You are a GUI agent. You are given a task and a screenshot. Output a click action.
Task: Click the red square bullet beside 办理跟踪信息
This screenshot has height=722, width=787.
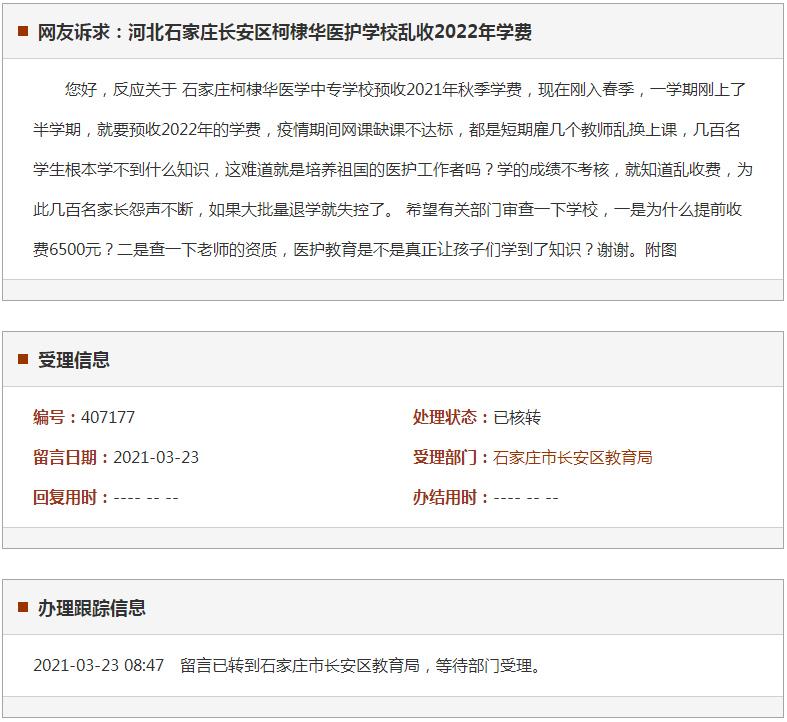point(23,608)
